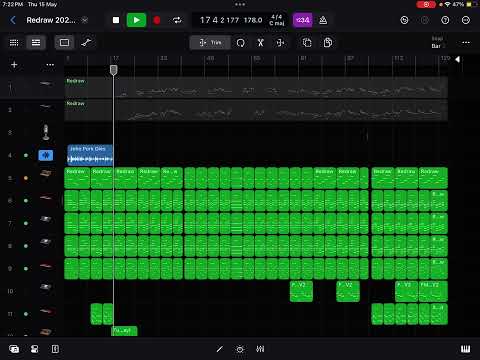Start recording with the red Record button

point(156,20)
